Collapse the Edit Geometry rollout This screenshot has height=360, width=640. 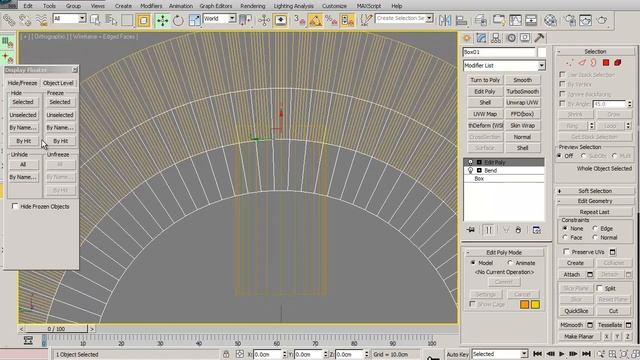point(595,201)
